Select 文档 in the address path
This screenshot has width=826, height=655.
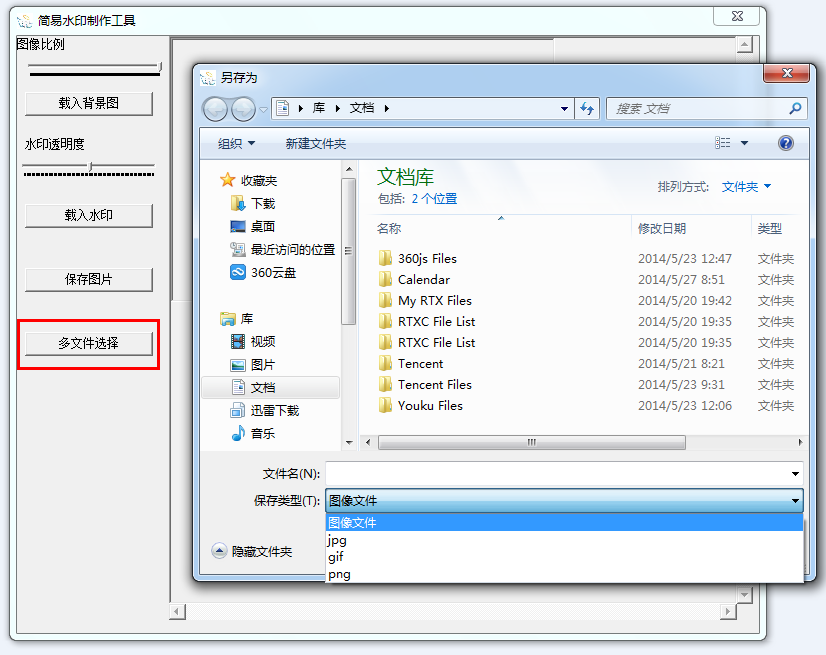[362, 108]
